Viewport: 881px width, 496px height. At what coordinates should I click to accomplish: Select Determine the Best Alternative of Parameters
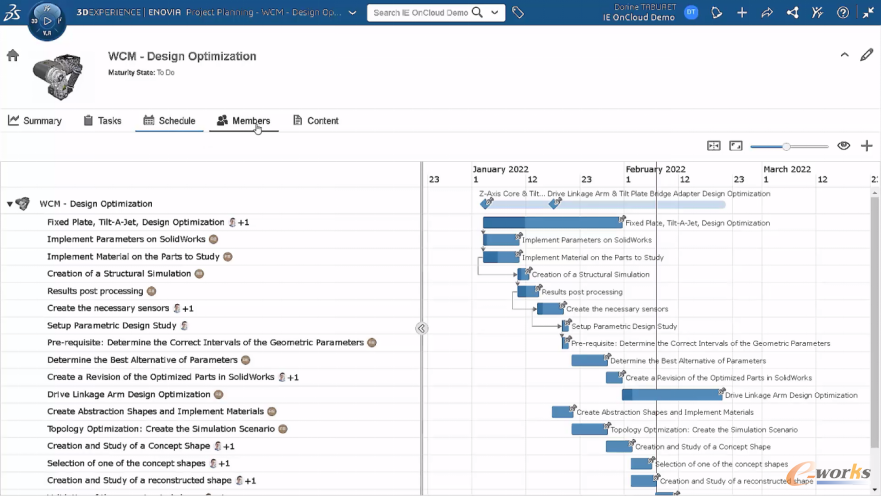pos(142,360)
